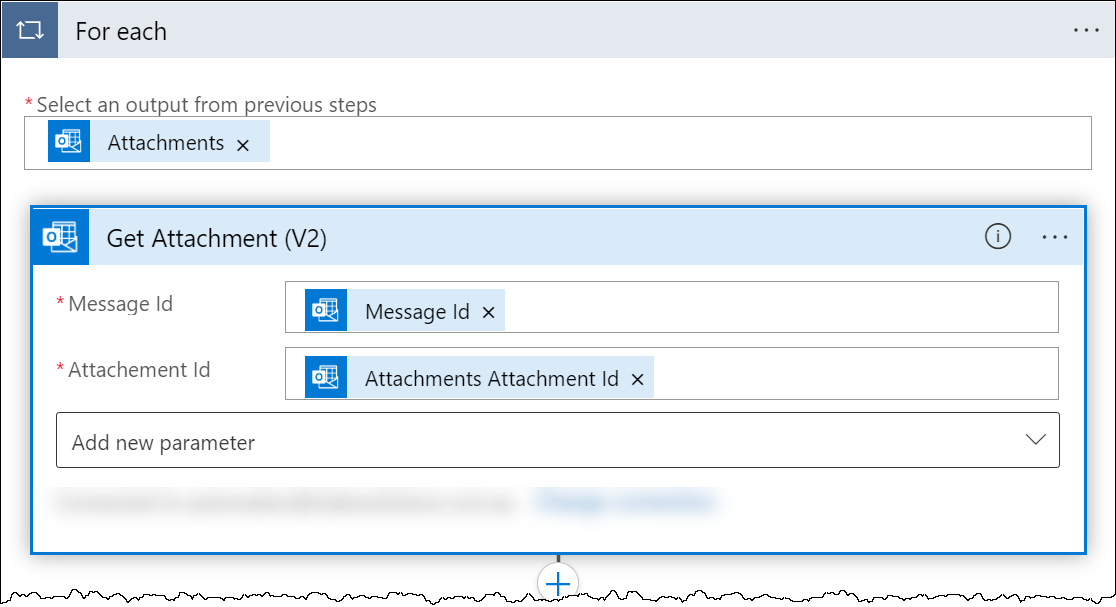Open Get Attachment (V2) ellipsis menu

pyautogui.click(x=1055, y=237)
